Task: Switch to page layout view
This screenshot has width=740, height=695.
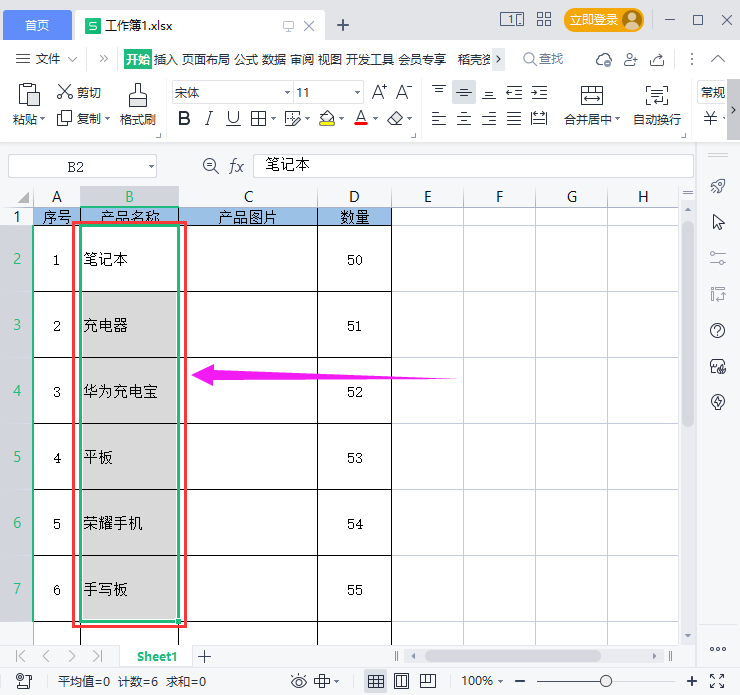Action: 402,681
